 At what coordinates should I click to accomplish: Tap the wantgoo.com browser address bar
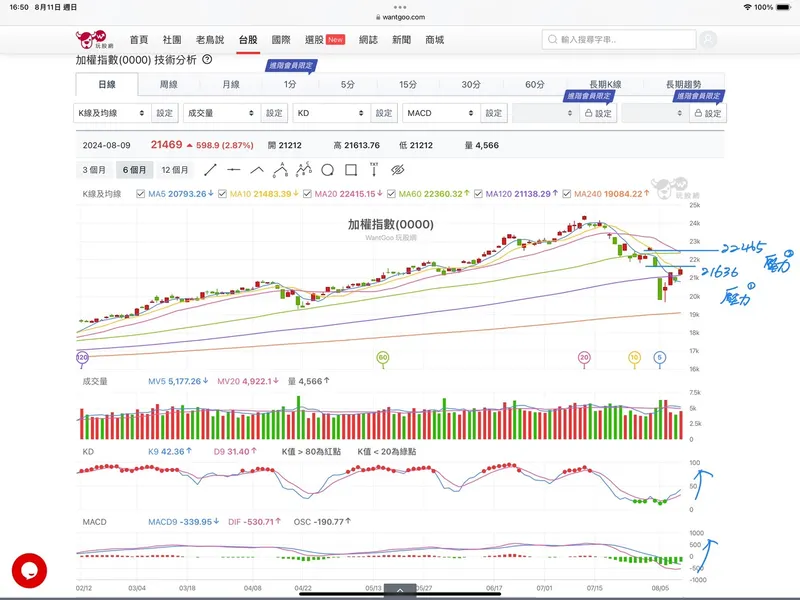(x=401, y=17)
